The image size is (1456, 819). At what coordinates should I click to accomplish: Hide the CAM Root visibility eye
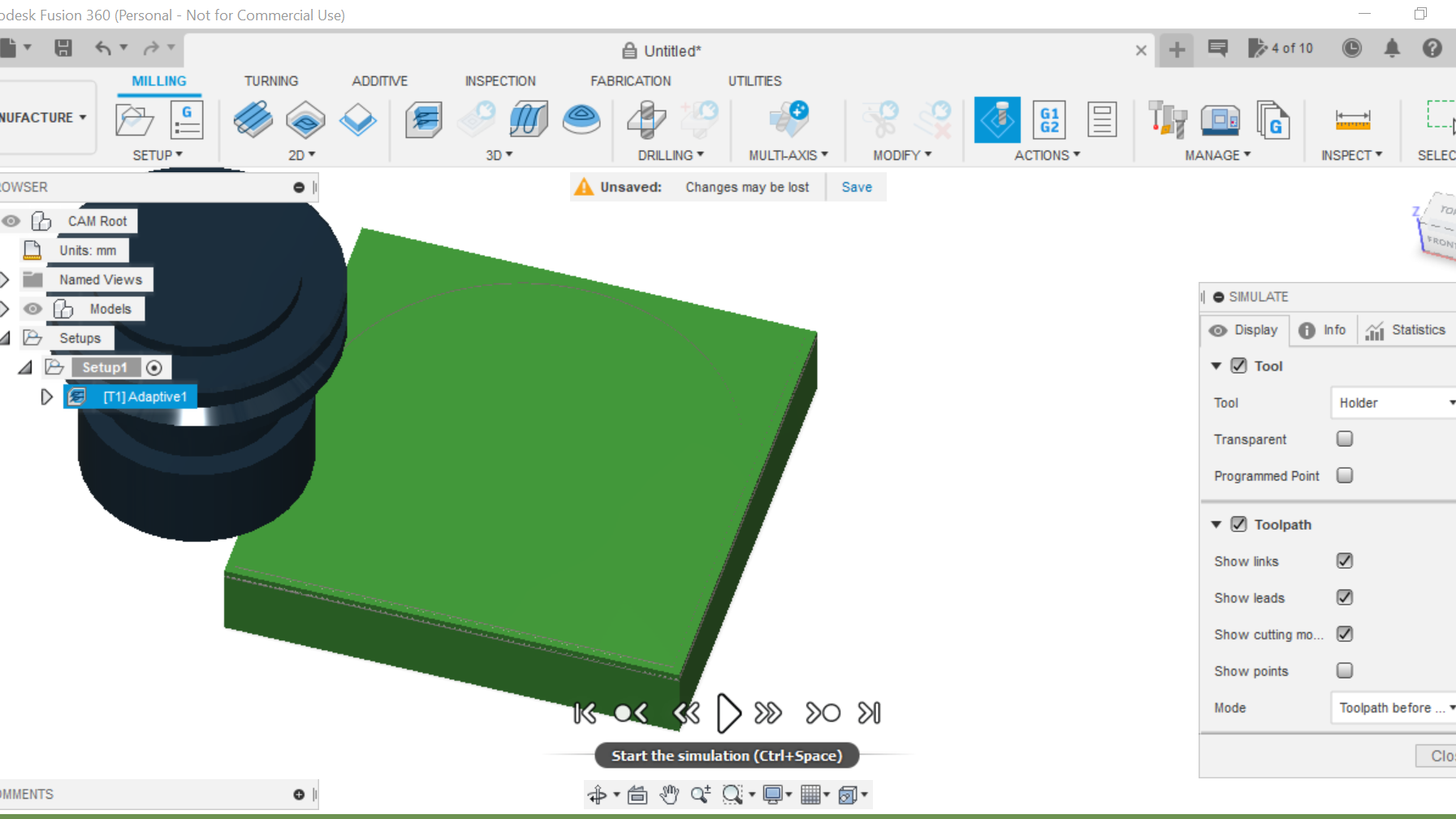pyautogui.click(x=11, y=221)
